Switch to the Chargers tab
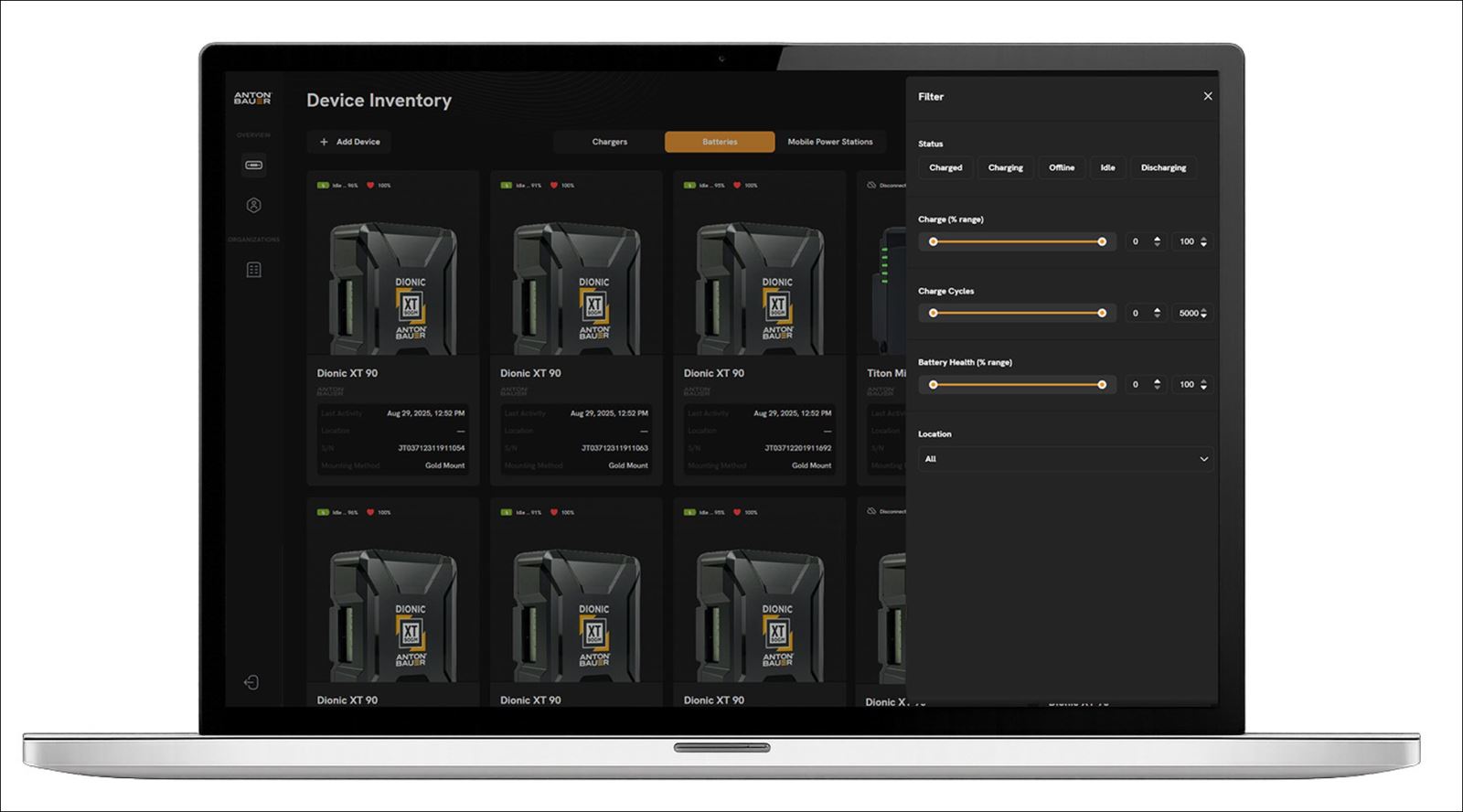 pos(609,142)
